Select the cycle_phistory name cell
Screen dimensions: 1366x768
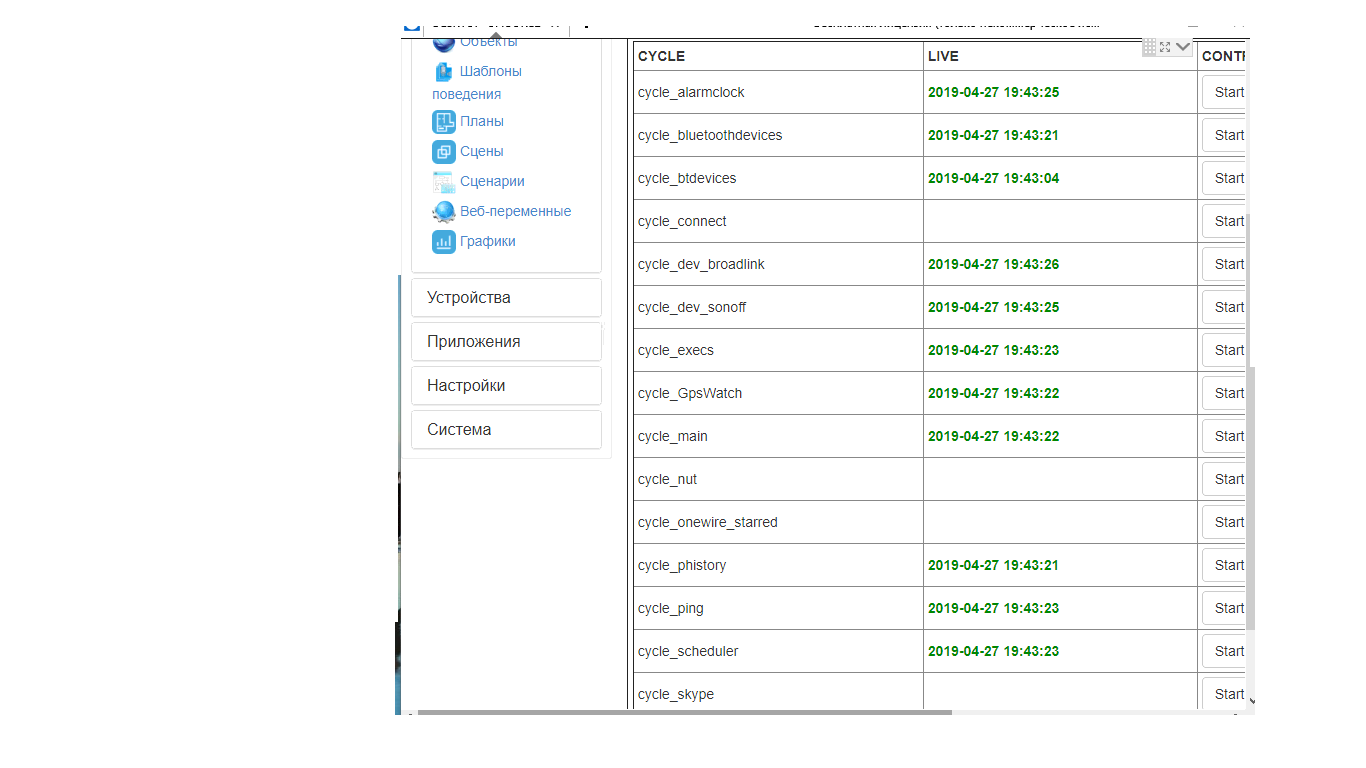pos(778,565)
